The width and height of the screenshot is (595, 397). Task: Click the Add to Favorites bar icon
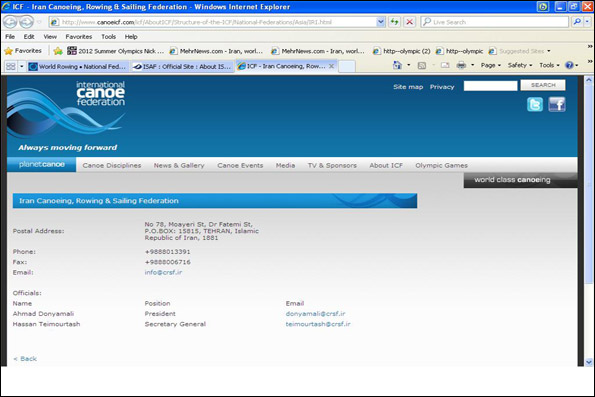58,50
